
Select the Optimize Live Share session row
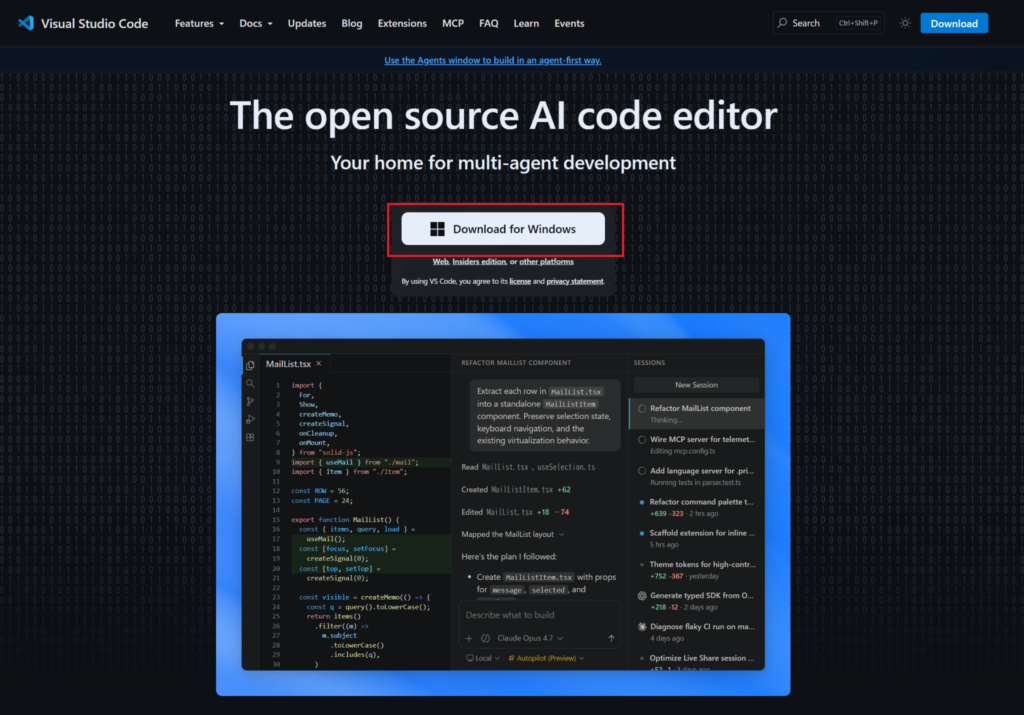coord(696,661)
